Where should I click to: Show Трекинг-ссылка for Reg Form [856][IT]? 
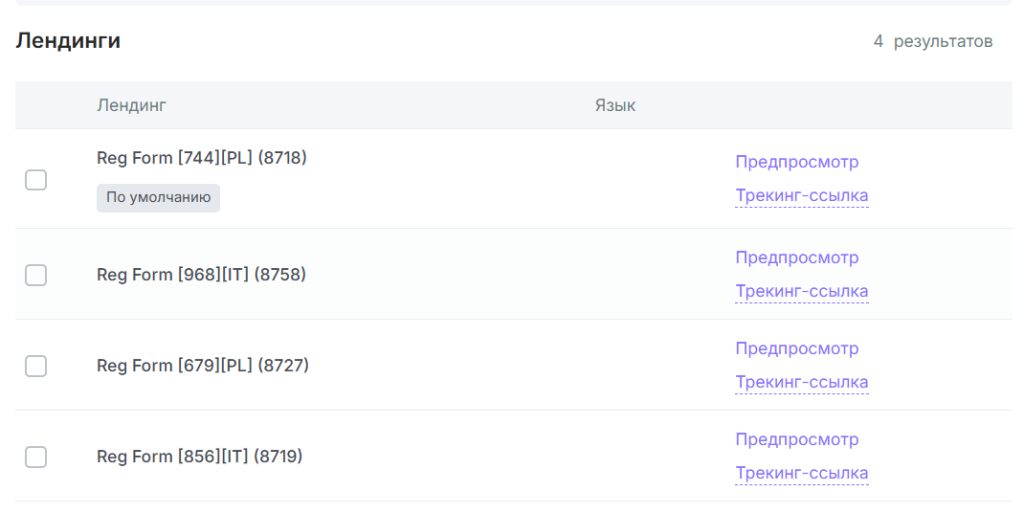(801, 474)
